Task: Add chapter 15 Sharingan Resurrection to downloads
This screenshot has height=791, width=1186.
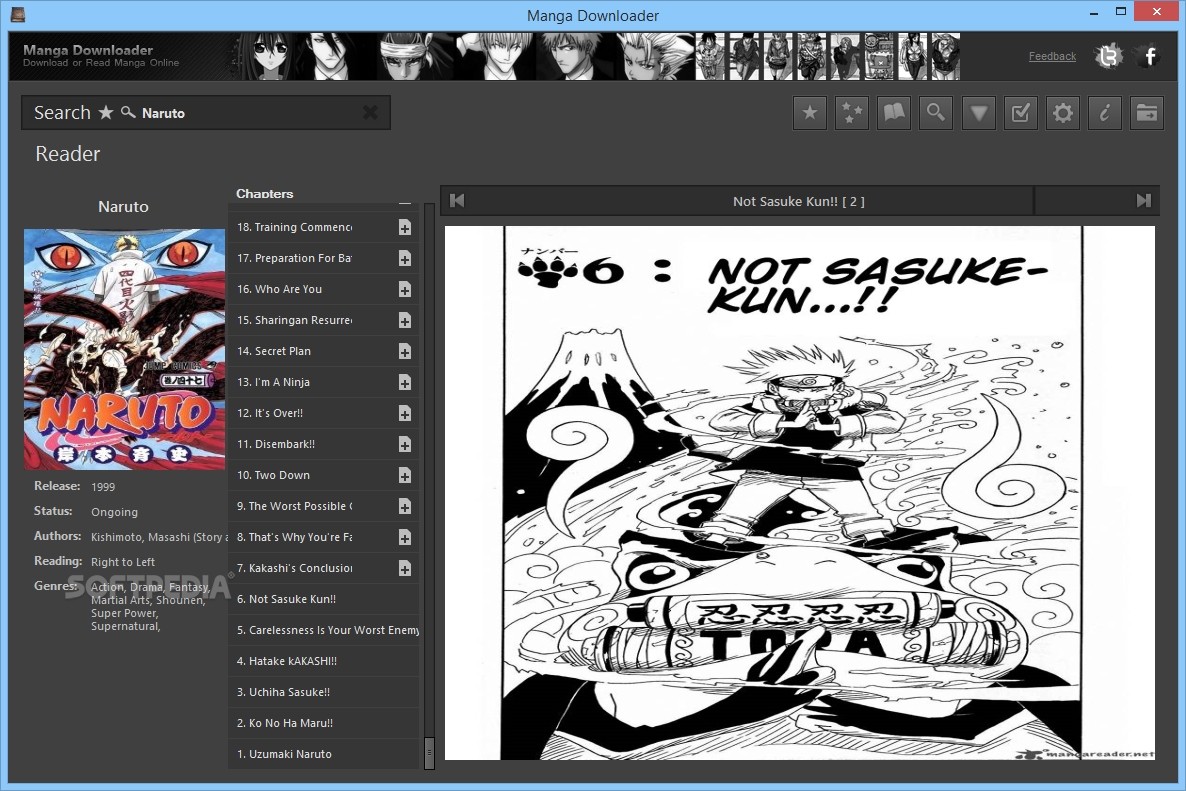Action: click(x=405, y=321)
